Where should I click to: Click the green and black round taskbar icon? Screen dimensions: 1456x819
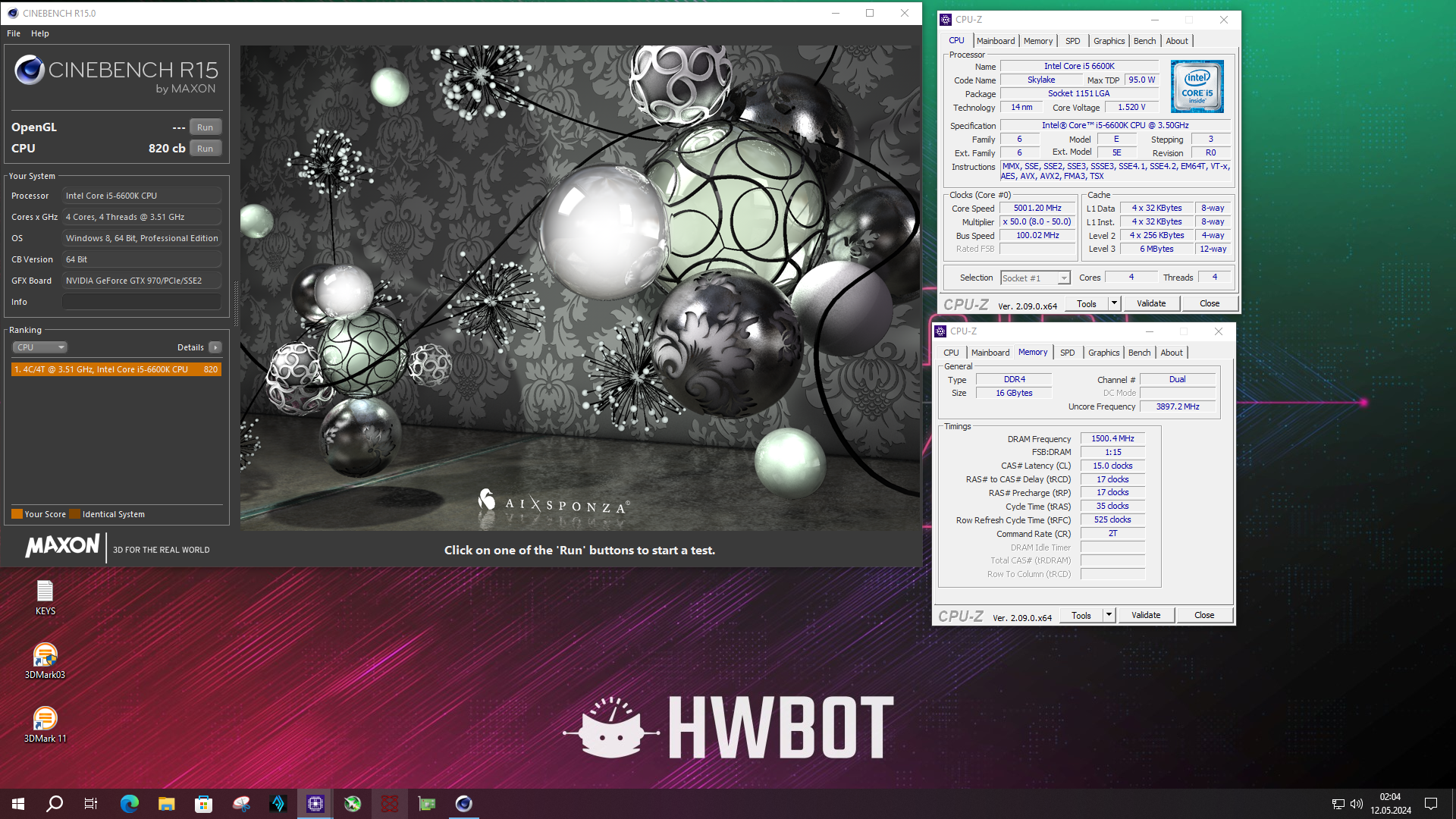coord(353,804)
